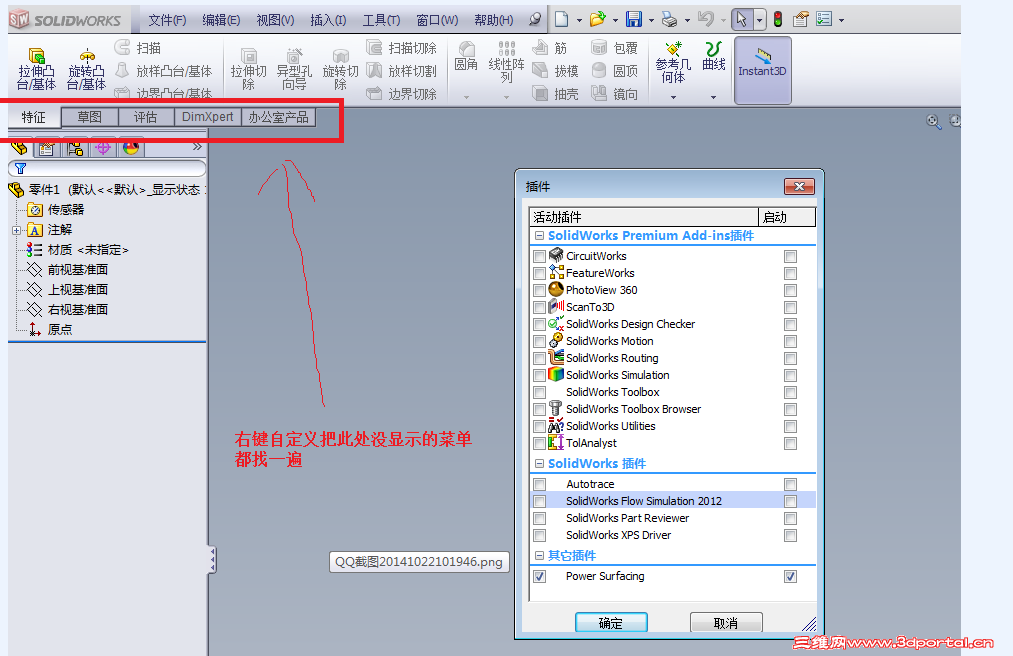Click the feature tree filter field
This screenshot has width=1013, height=656.
[107, 169]
